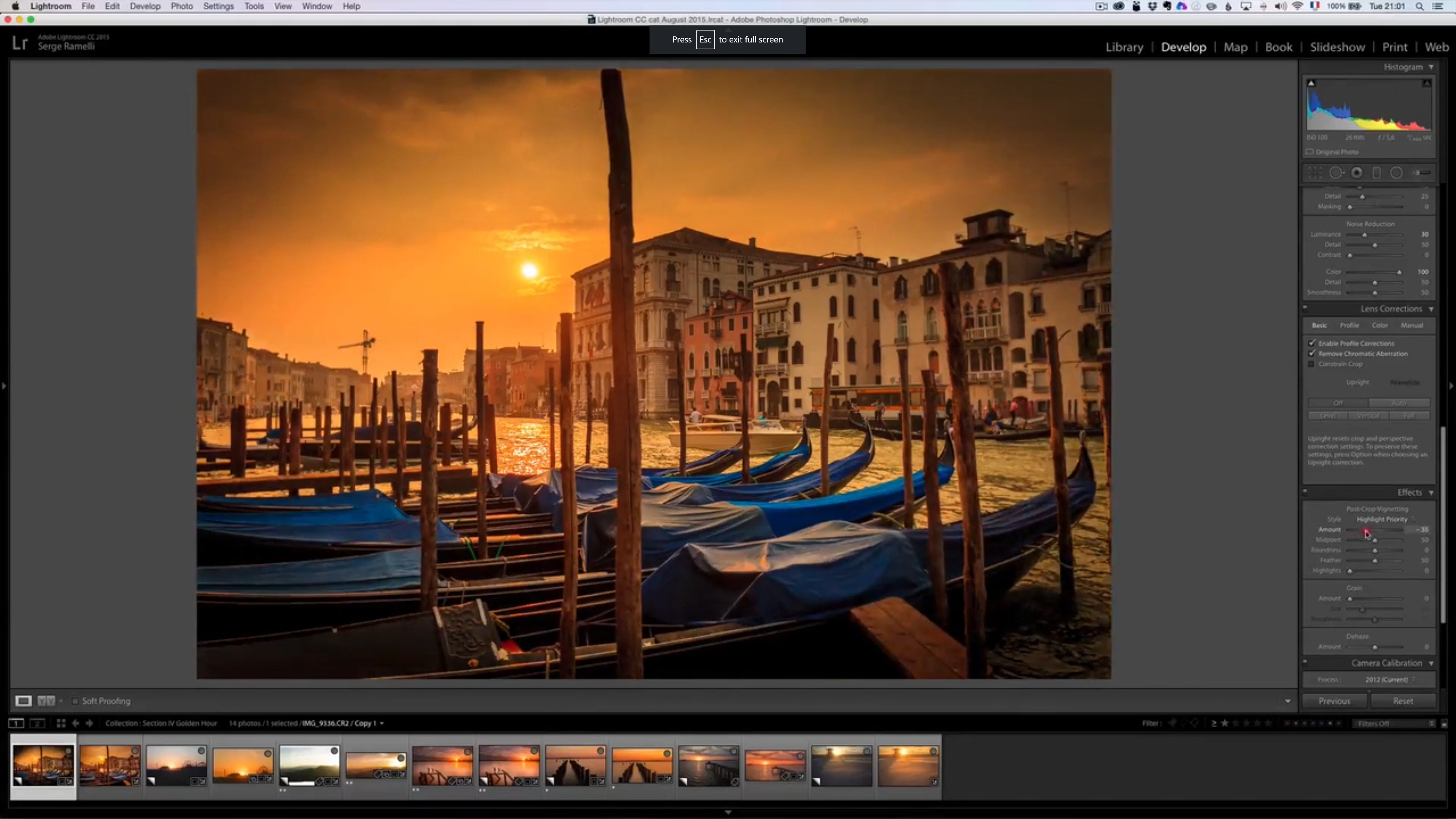Image resolution: width=1456 pixels, height=819 pixels.
Task: Toggle grid view in the filmstrip toolbar
Action: click(61, 723)
